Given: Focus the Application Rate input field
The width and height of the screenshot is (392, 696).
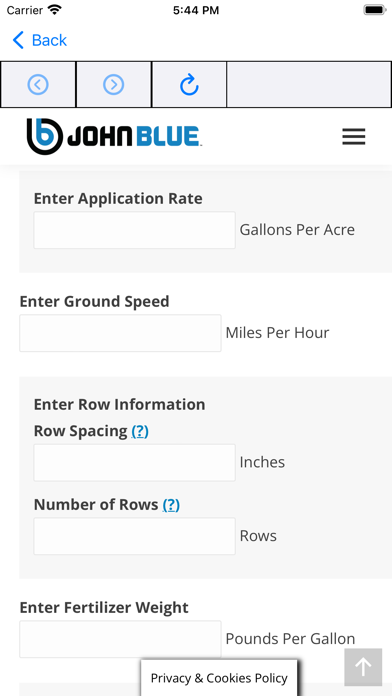Looking at the screenshot, I should [x=135, y=230].
